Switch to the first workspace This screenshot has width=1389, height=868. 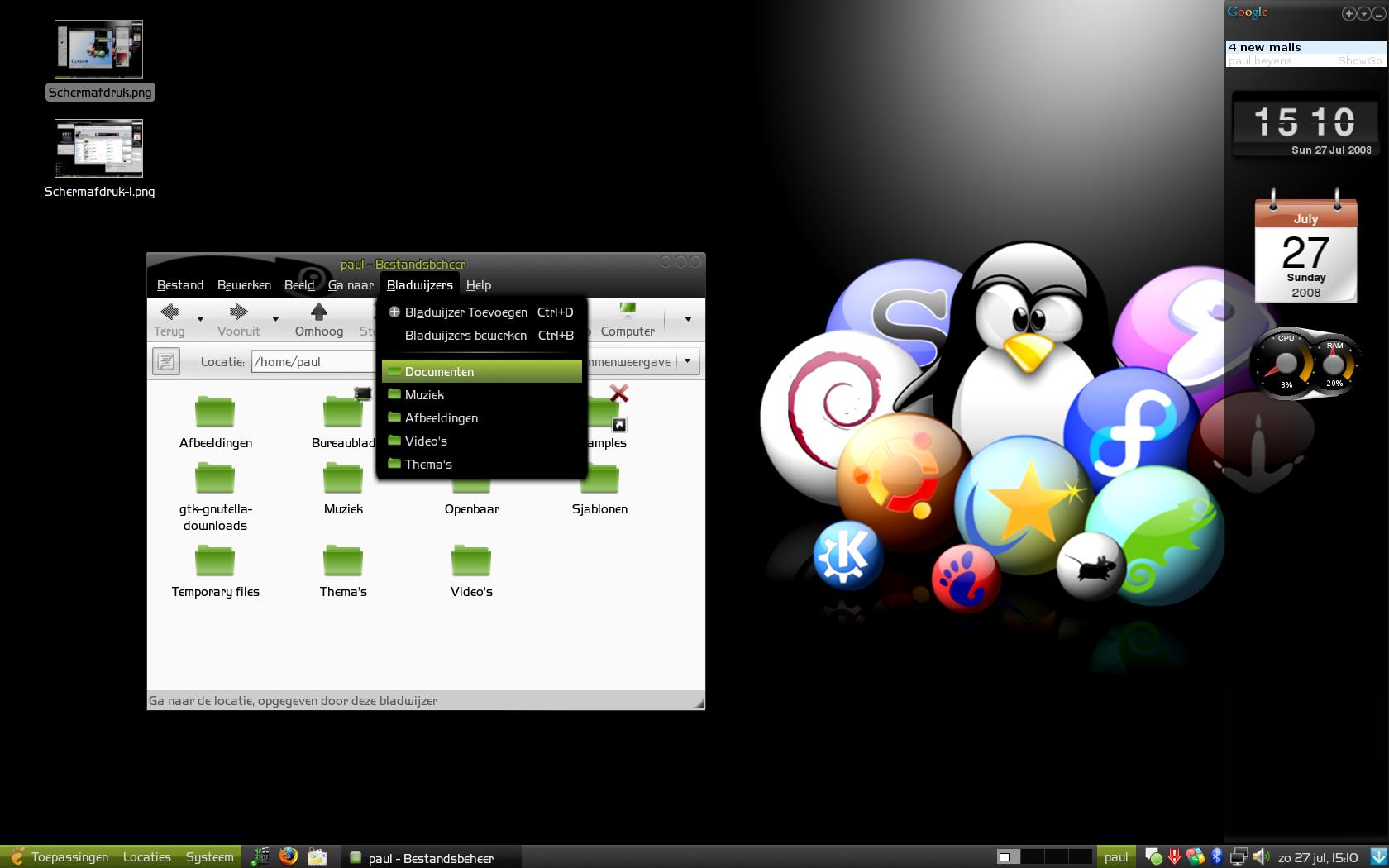point(1008,857)
